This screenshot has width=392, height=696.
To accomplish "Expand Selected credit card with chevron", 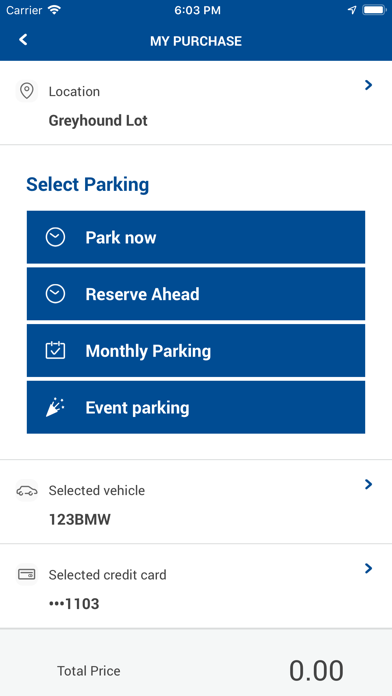I will pyautogui.click(x=368, y=568).
